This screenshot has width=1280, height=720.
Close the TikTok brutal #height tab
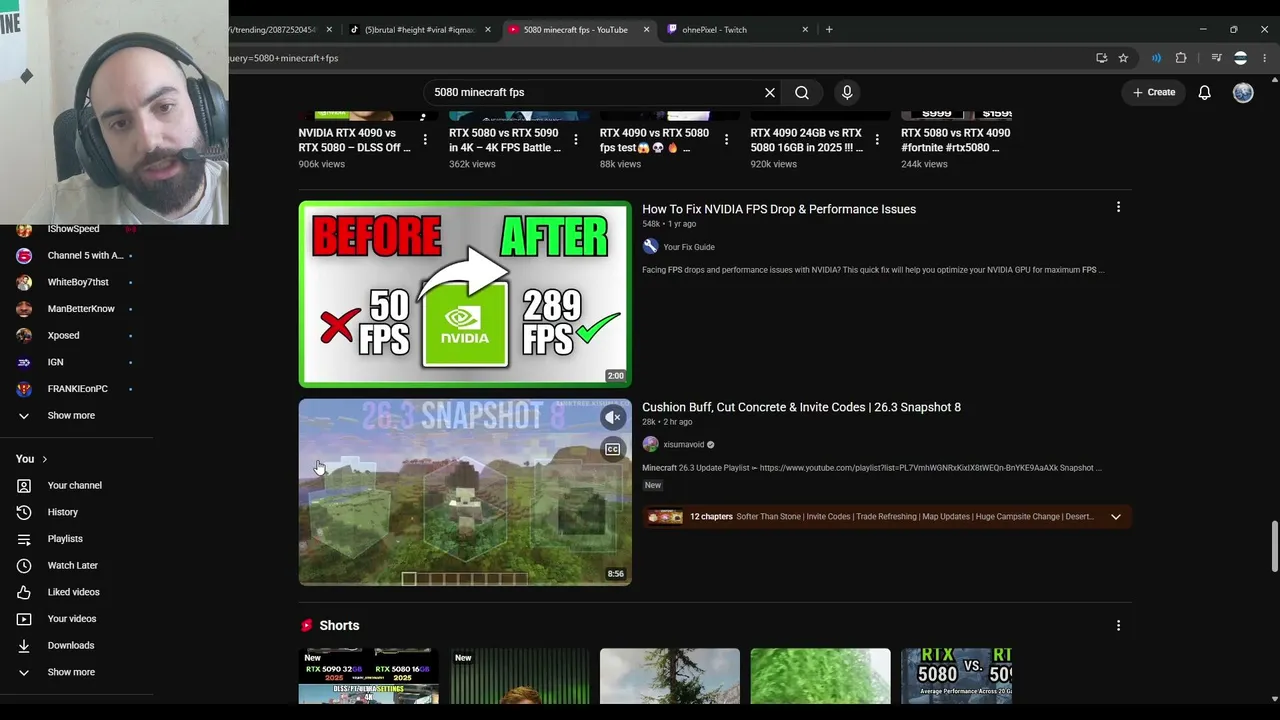click(x=488, y=29)
